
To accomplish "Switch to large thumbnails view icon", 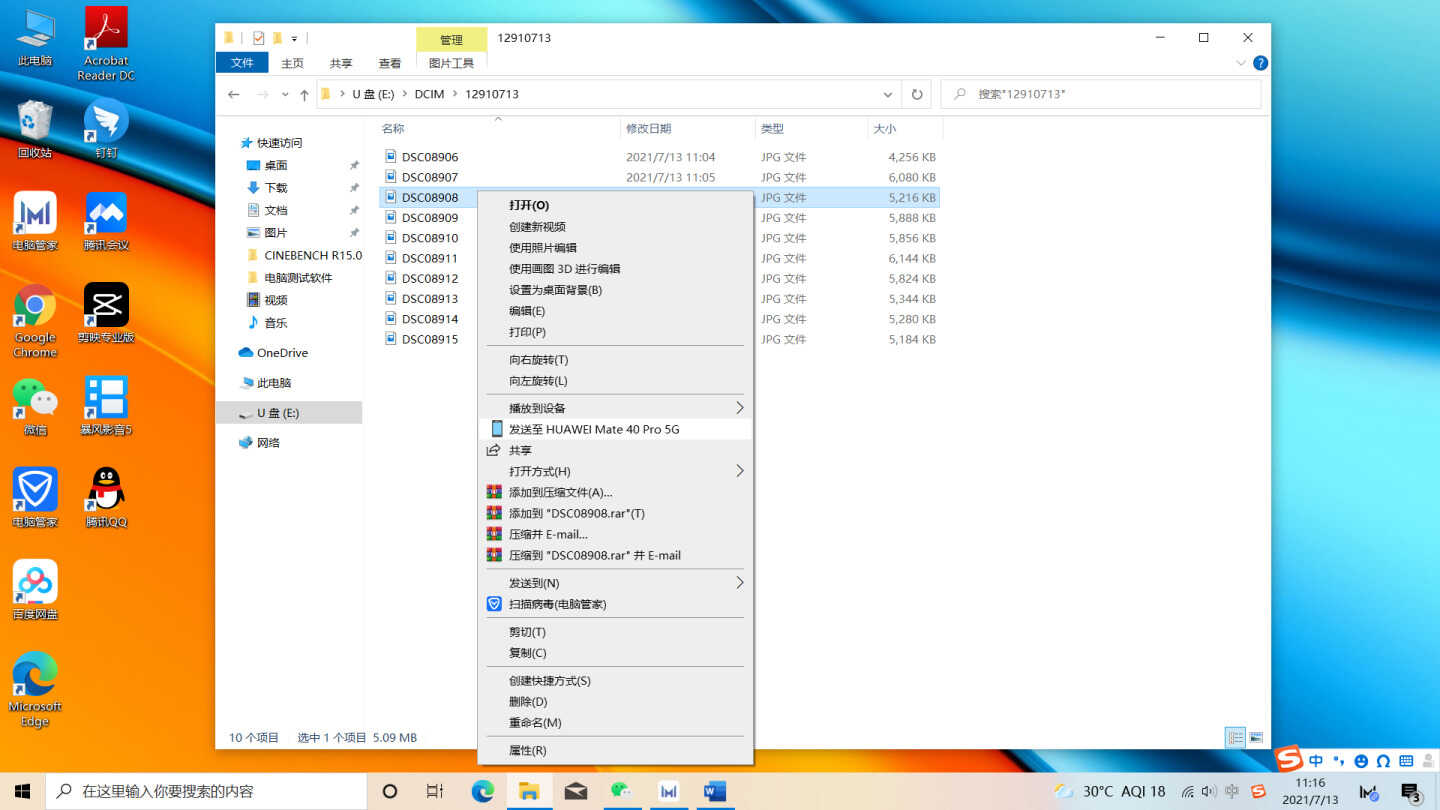I will [x=1256, y=738].
